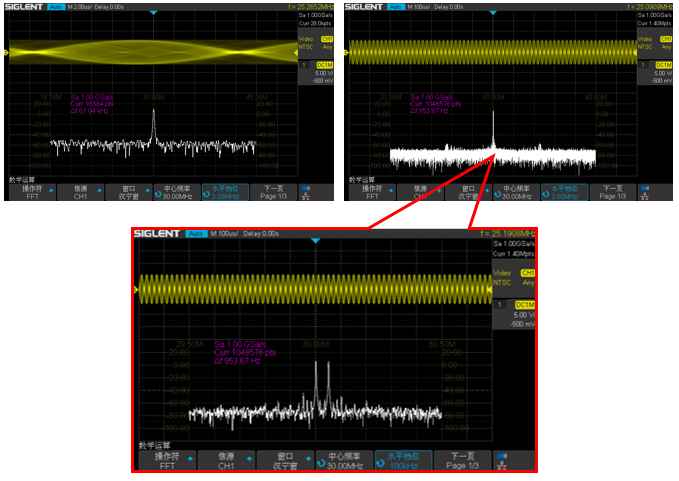This screenshot has width=679, height=481.
Task: Adjust 中心频率 30.00MHz knob setting in bottom oscilloscope
Action: point(344,460)
